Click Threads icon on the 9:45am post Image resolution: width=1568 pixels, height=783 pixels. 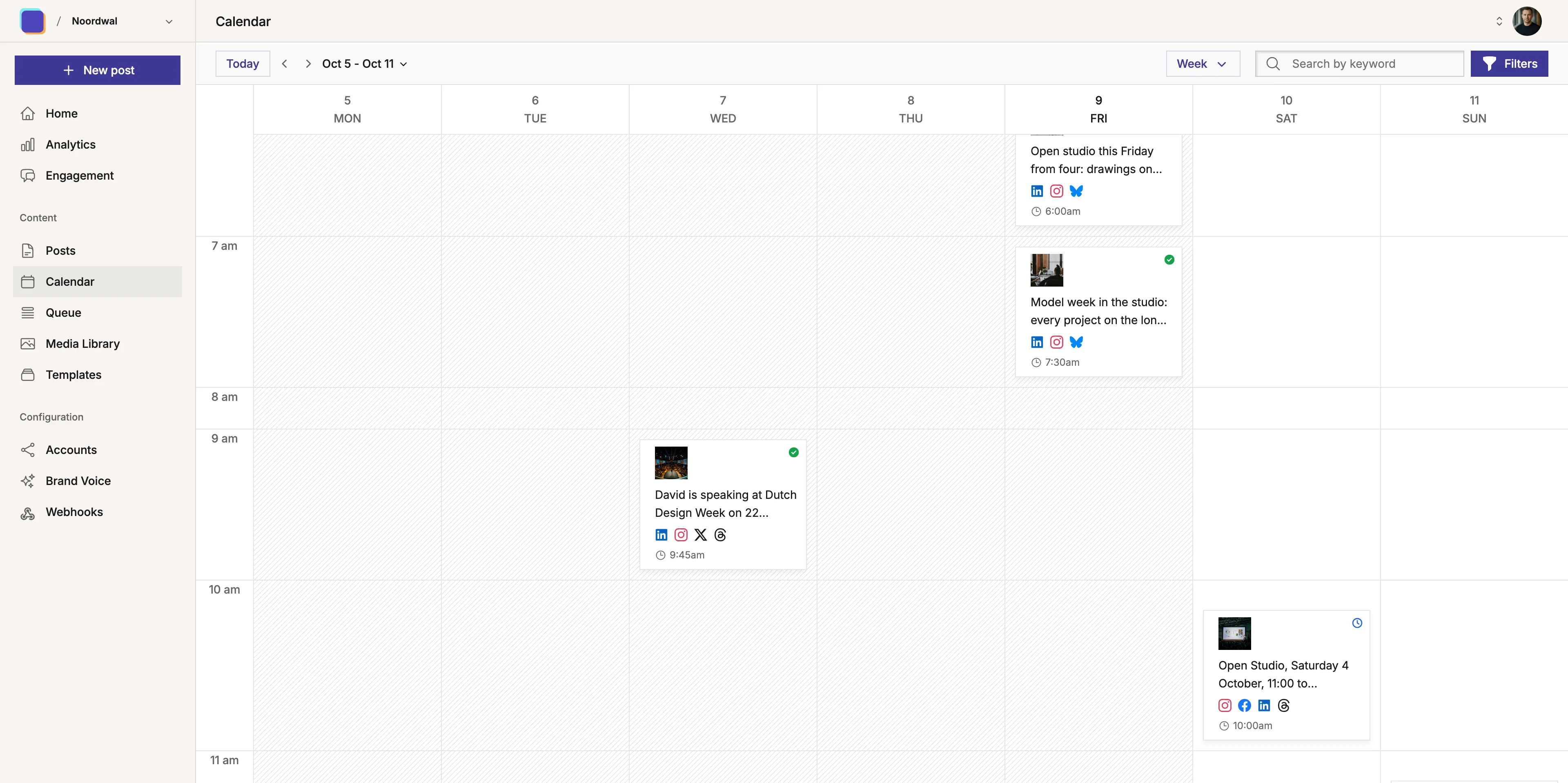719,535
